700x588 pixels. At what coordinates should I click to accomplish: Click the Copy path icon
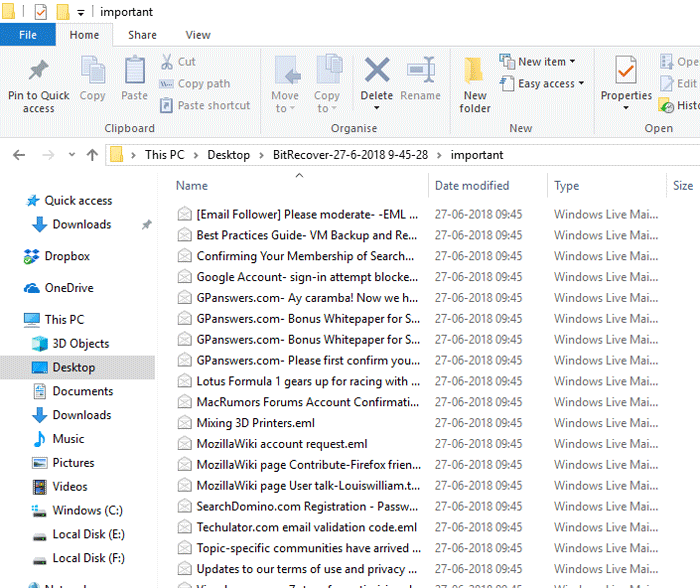point(166,83)
